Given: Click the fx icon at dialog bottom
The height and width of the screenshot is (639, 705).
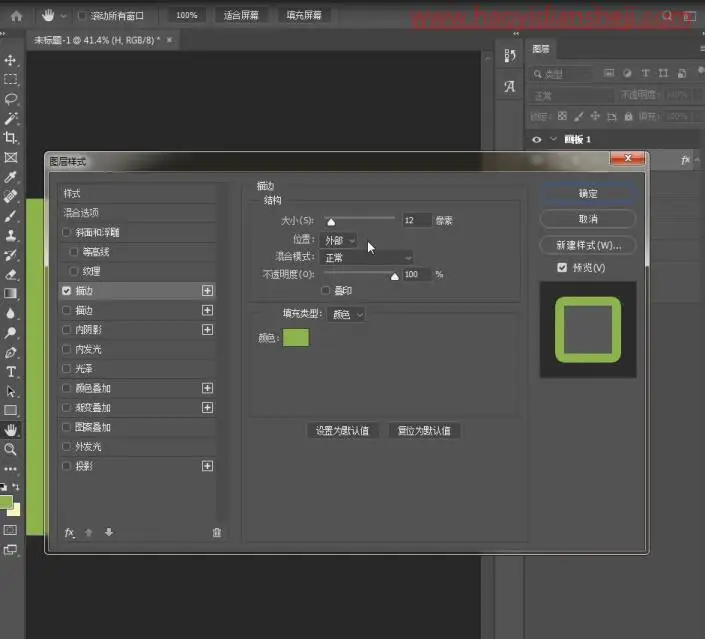Looking at the screenshot, I should pyautogui.click(x=69, y=533).
